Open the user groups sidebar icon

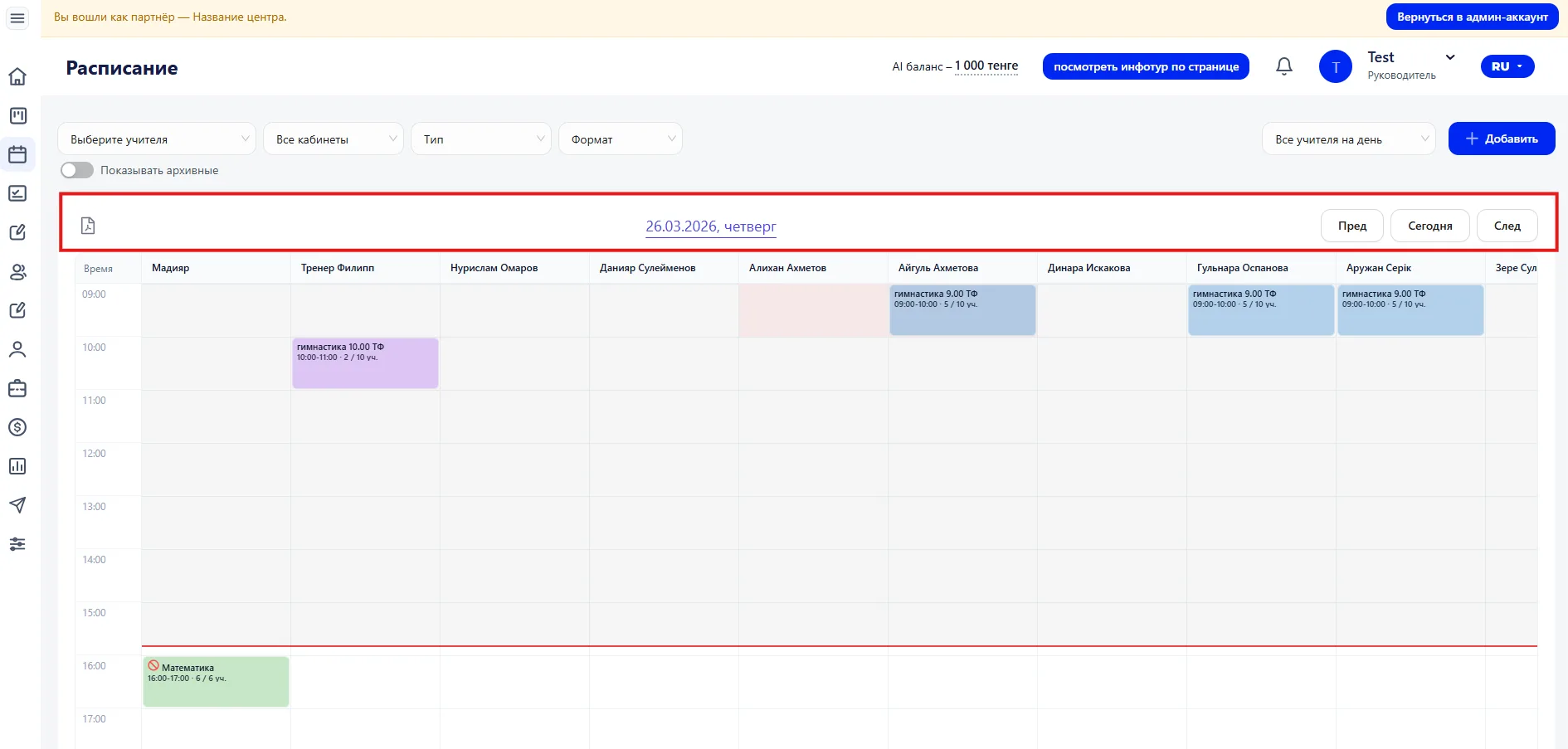(x=17, y=271)
